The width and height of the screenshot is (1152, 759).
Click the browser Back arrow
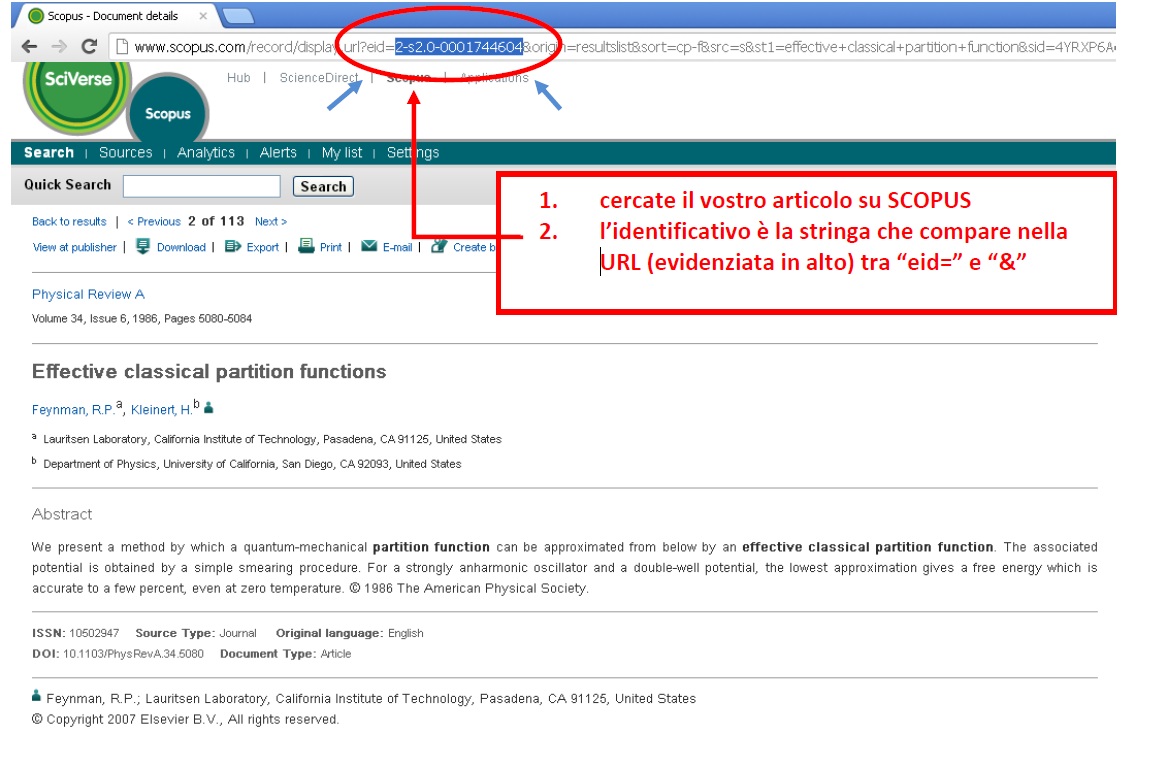tap(30, 46)
